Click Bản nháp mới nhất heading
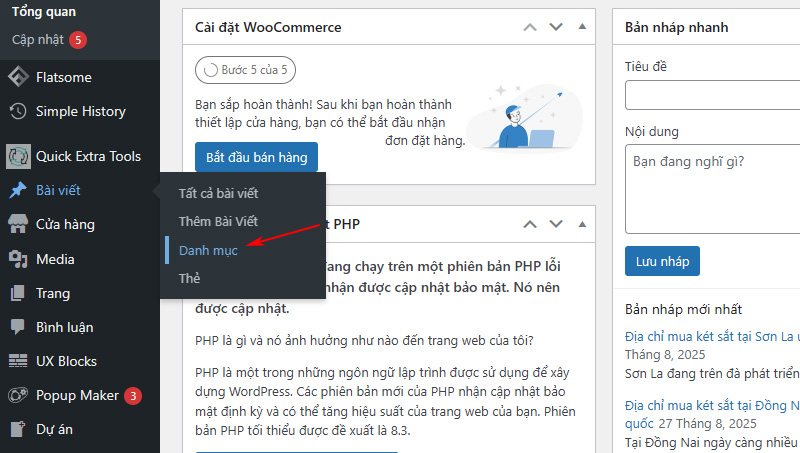Viewport: 800px width, 453px height. click(x=683, y=309)
